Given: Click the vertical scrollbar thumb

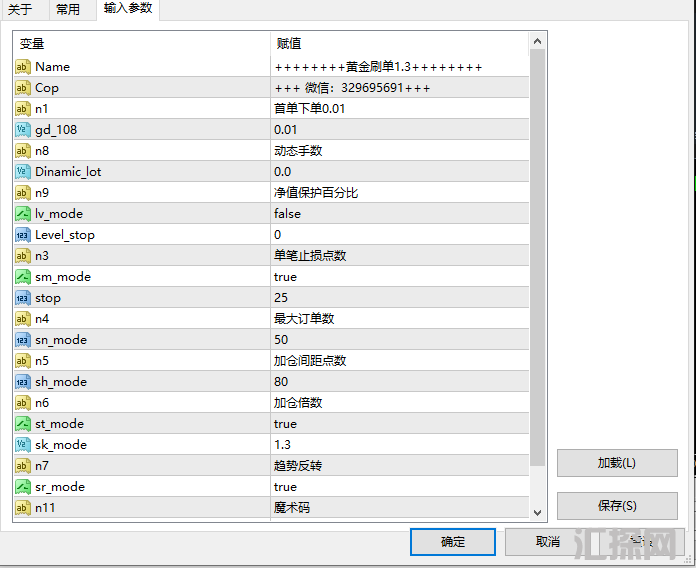Looking at the screenshot, I should click(538, 257).
